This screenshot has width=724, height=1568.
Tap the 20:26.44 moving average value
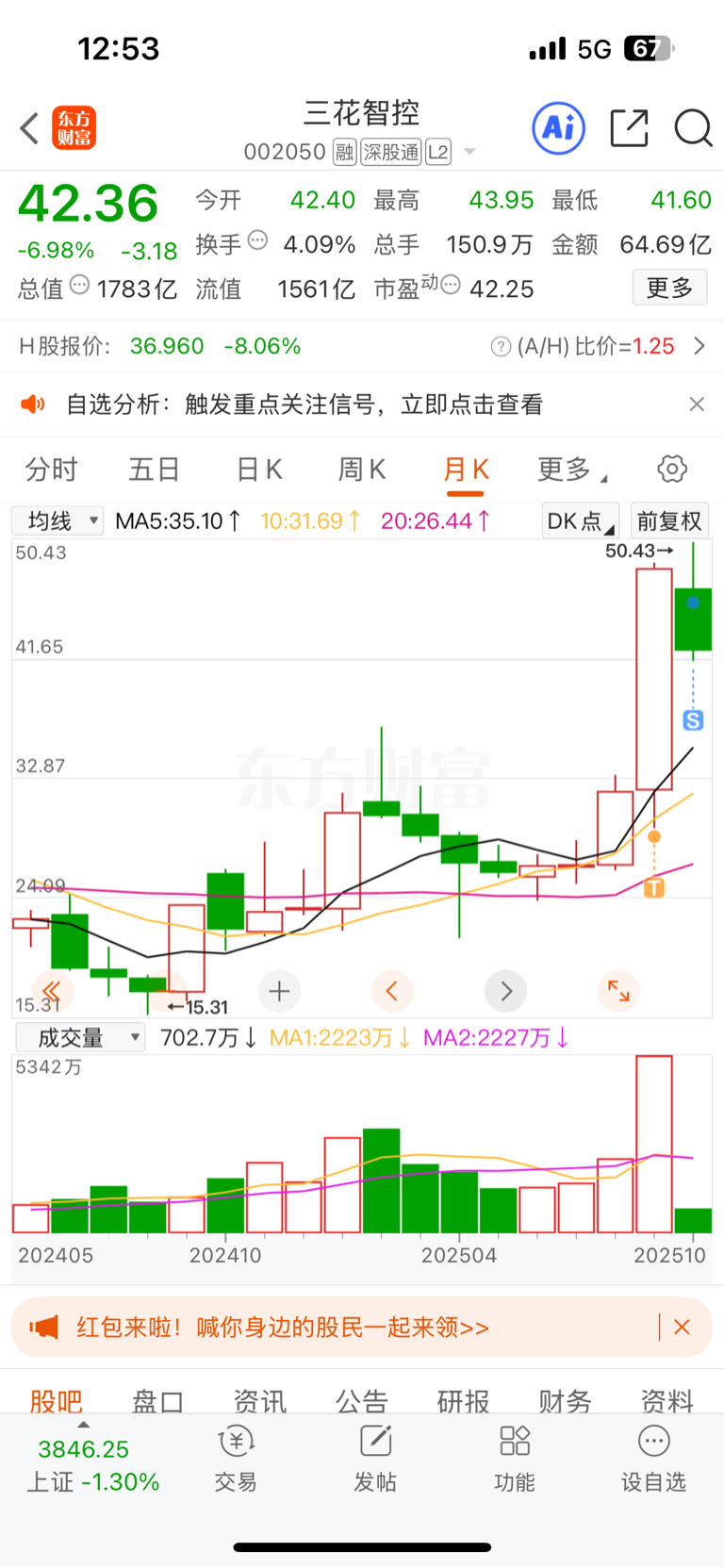click(x=435, y=520)
